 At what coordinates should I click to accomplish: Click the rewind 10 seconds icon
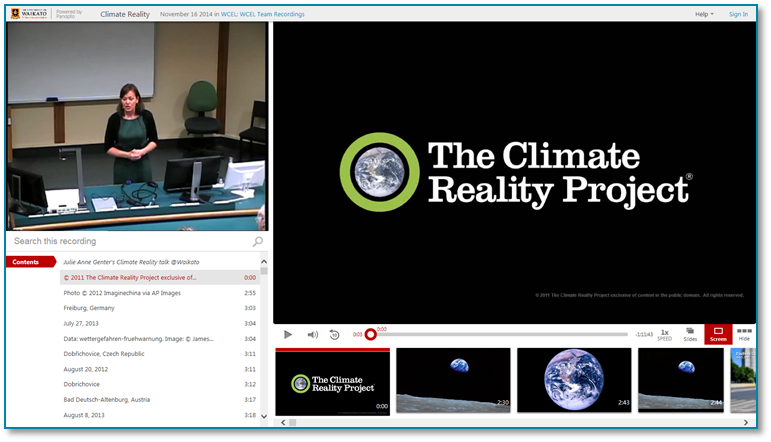click(x=334, y=335)
